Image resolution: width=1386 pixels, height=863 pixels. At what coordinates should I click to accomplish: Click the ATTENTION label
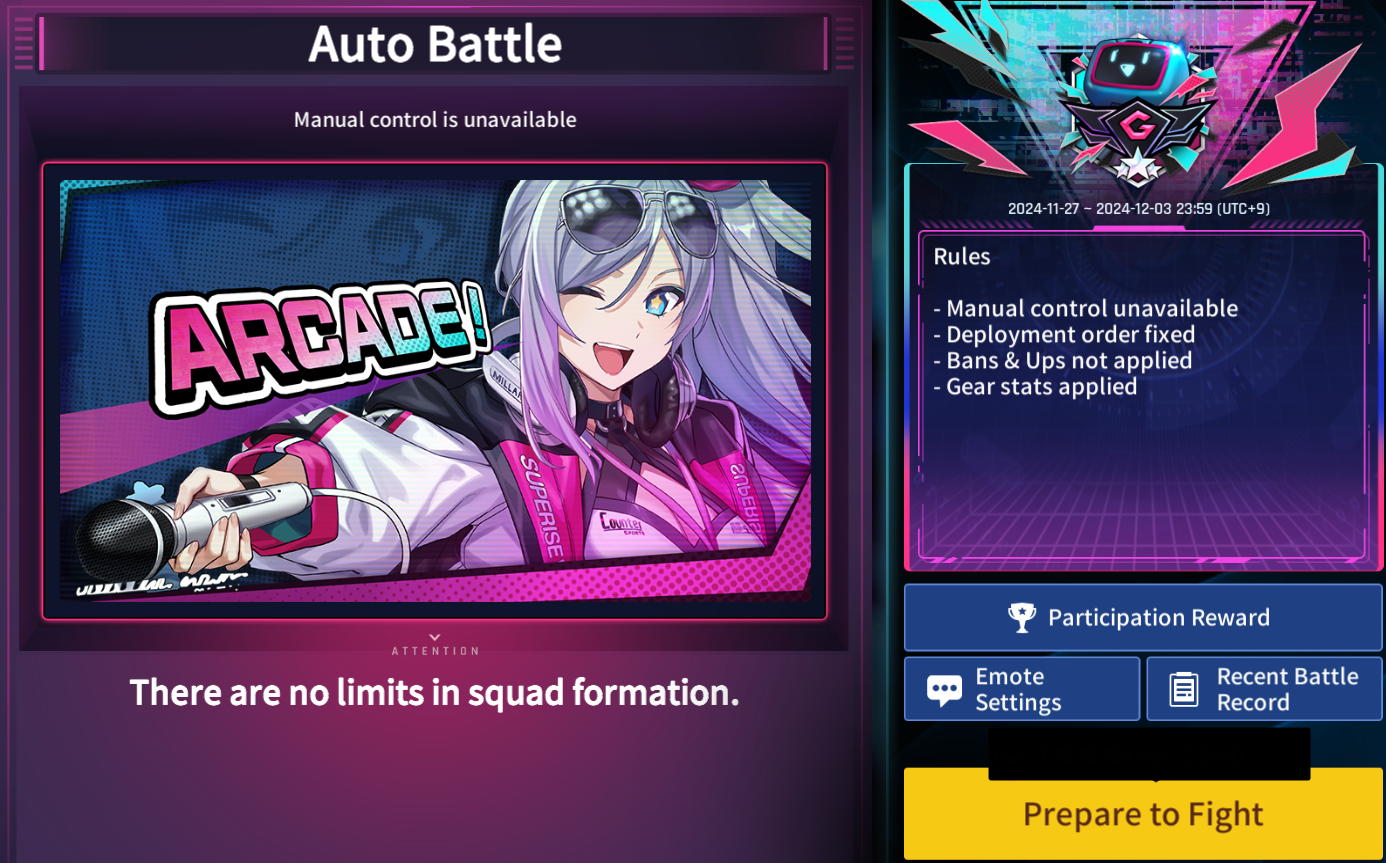click(435, 651)
